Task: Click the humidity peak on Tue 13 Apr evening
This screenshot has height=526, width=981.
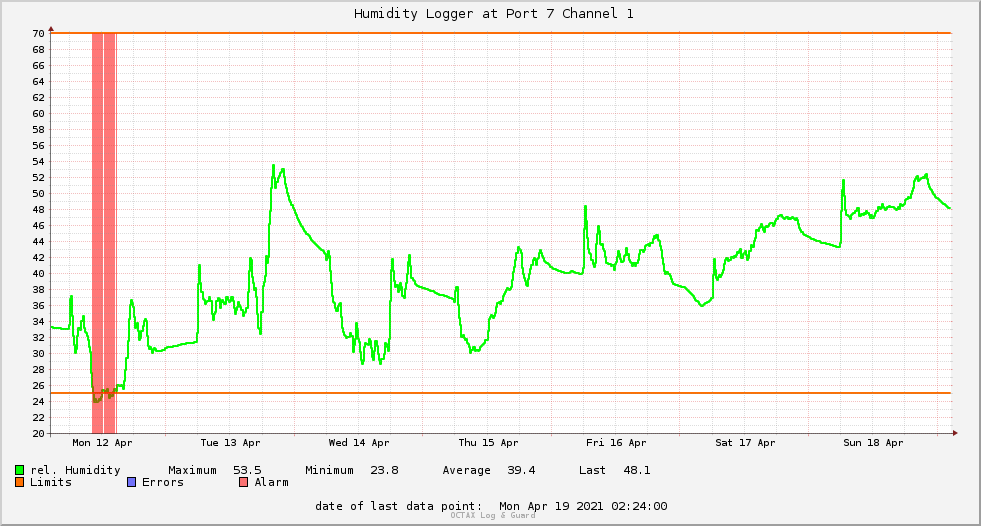Action: (x=273, y=166)
